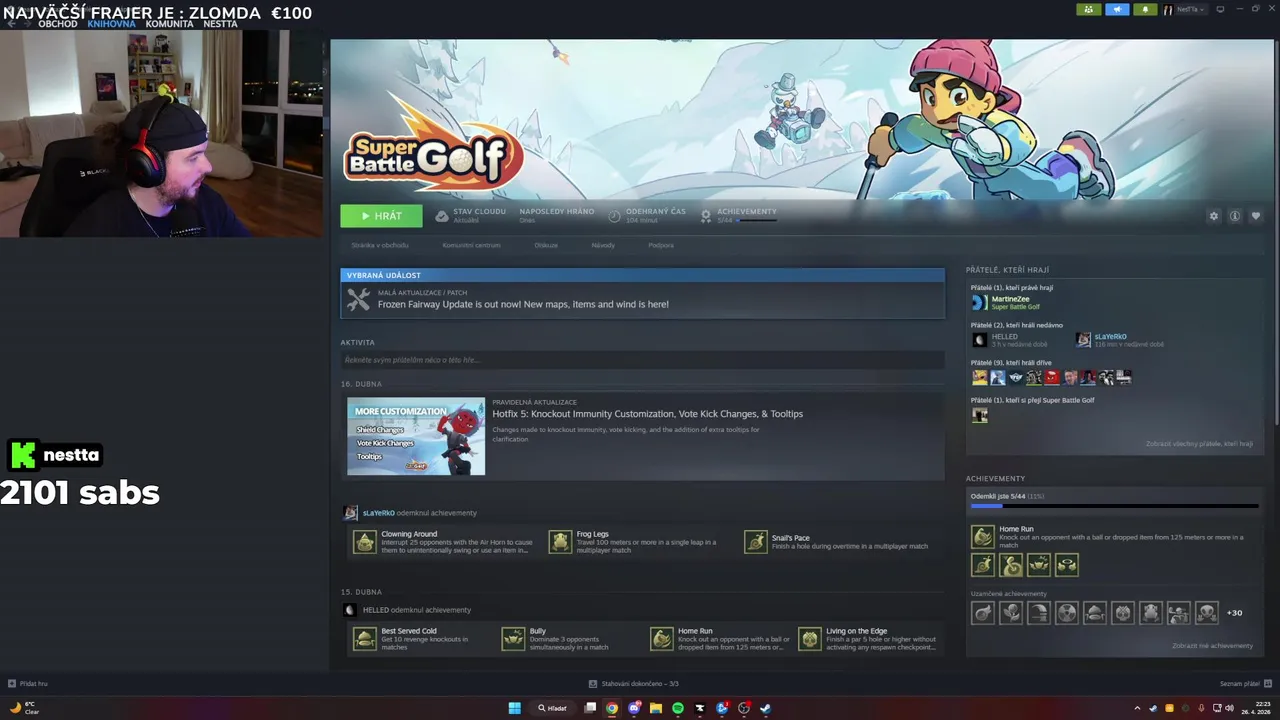Open the game settings gear icon
This screenshot has width=1280, height=720.
click(x=1214, y=216)
